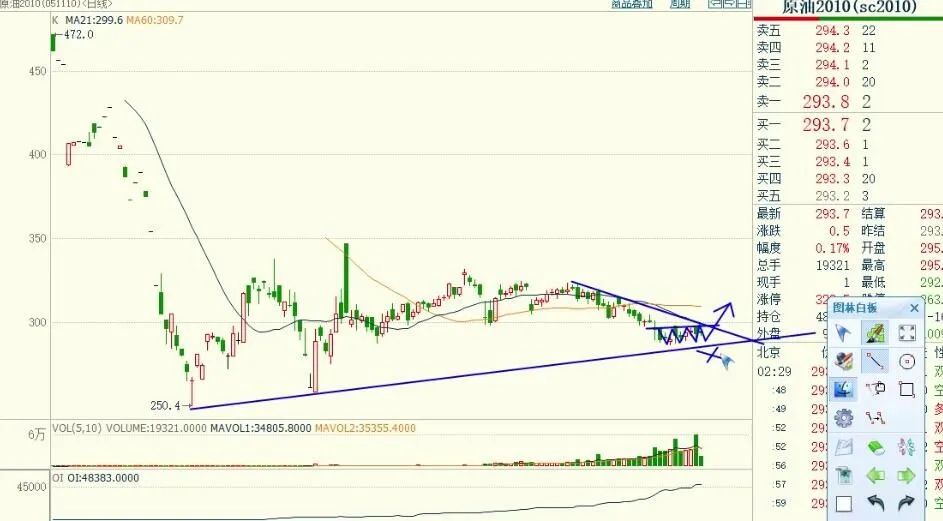This screenshot has width=943, height=521.
Task: Click the MAVOL1:34805.8000 label
Action: click(261, 428)
